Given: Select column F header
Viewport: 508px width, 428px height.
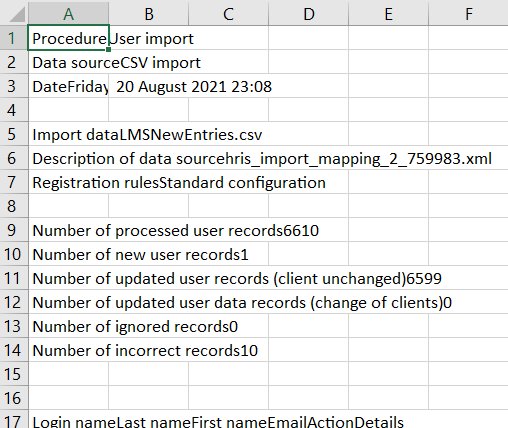Looking at the screenshot, I should pyautogui.click(x=468, y=14).
